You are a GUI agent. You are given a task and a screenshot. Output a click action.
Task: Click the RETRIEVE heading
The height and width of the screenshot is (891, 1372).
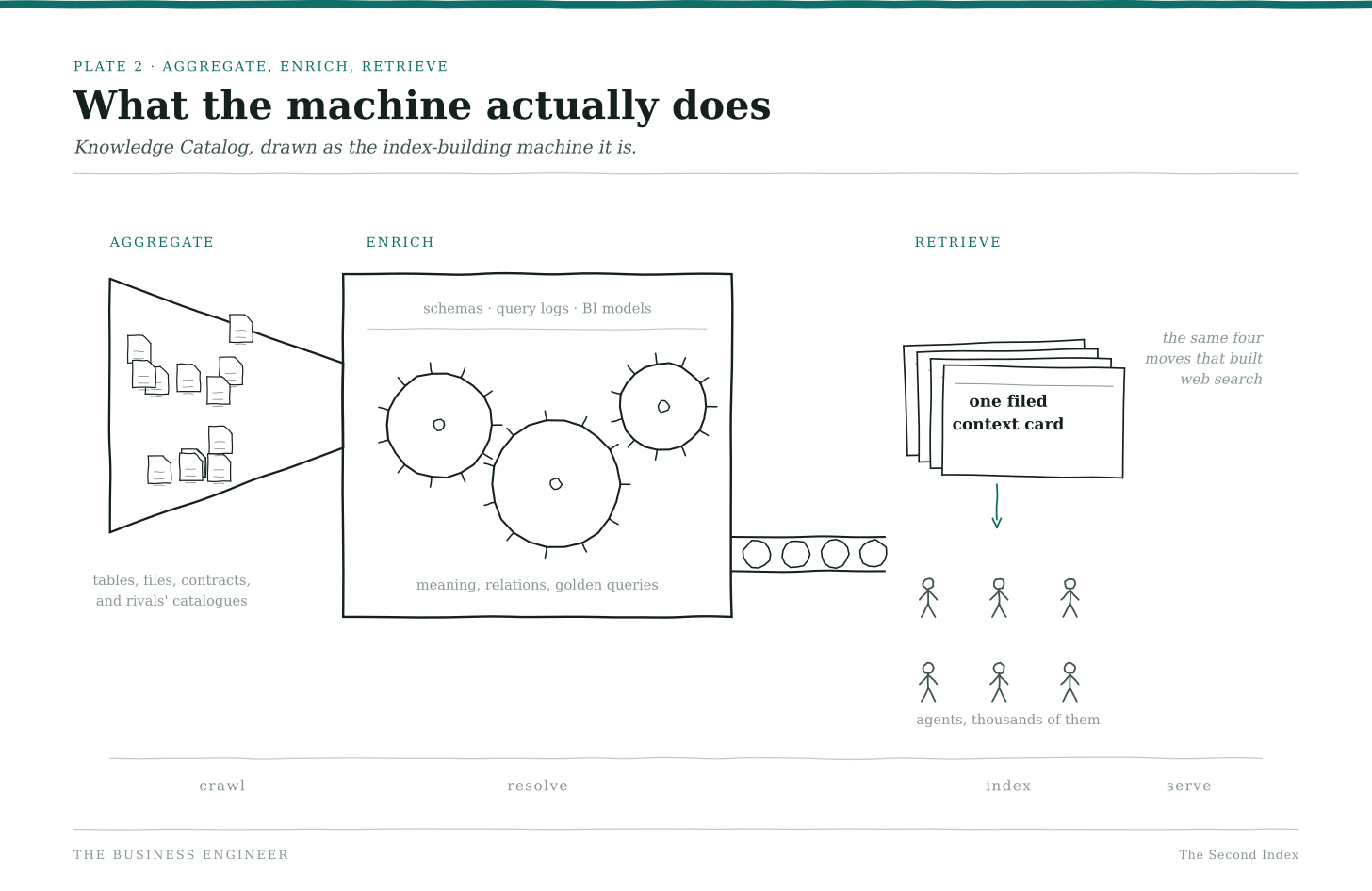click(x=957, y=242)
